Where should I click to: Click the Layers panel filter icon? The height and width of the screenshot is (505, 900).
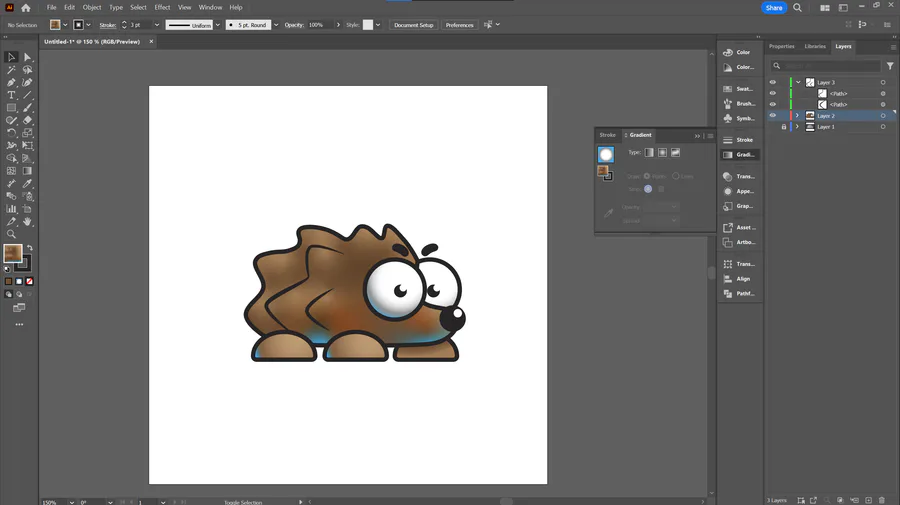click(890, 66)
